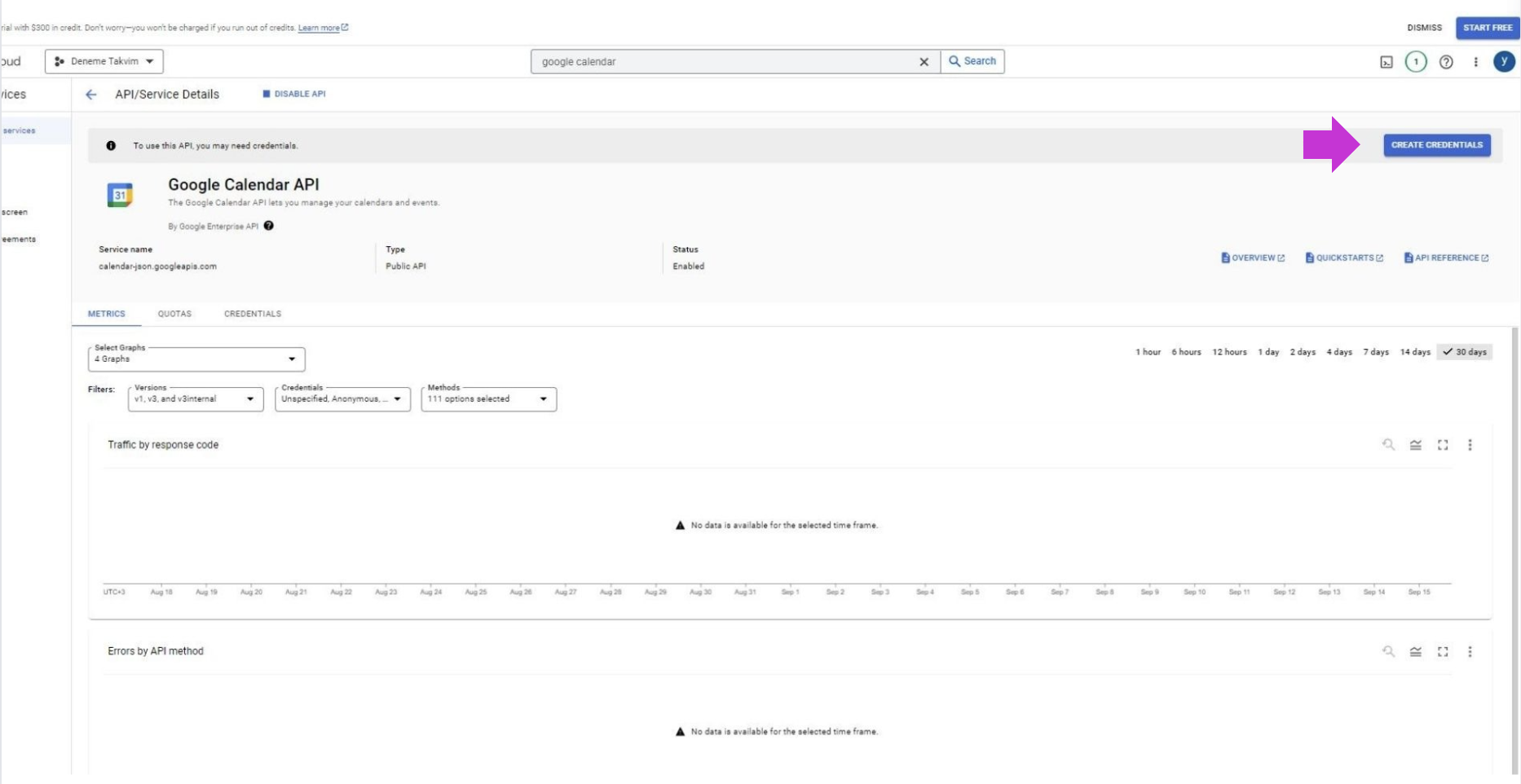The height and width of the screenshot is (784, 1521).
Task: Select the 30 days time range
Action: (1465, 352)
